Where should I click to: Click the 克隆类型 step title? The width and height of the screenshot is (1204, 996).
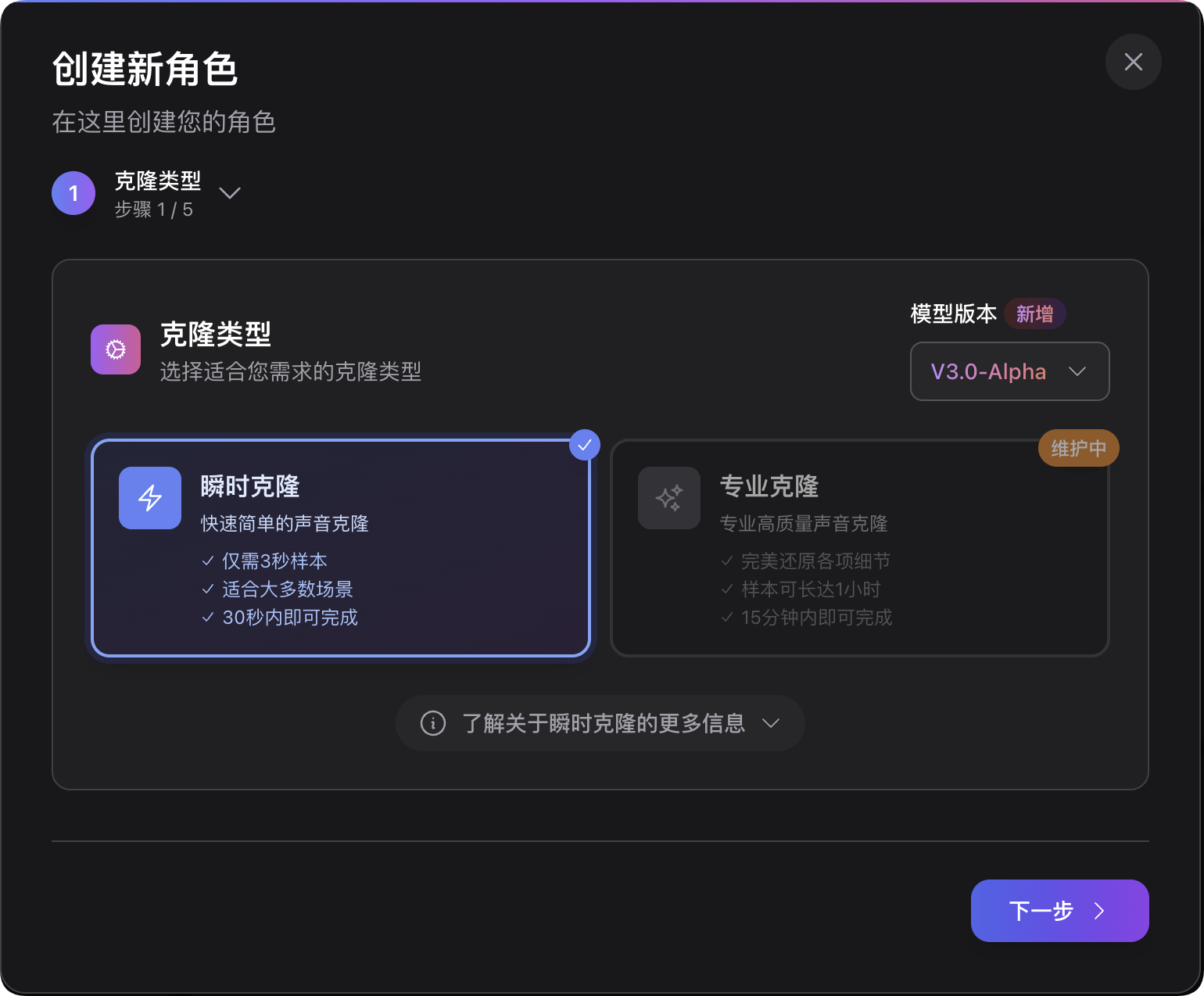(158, 181)
